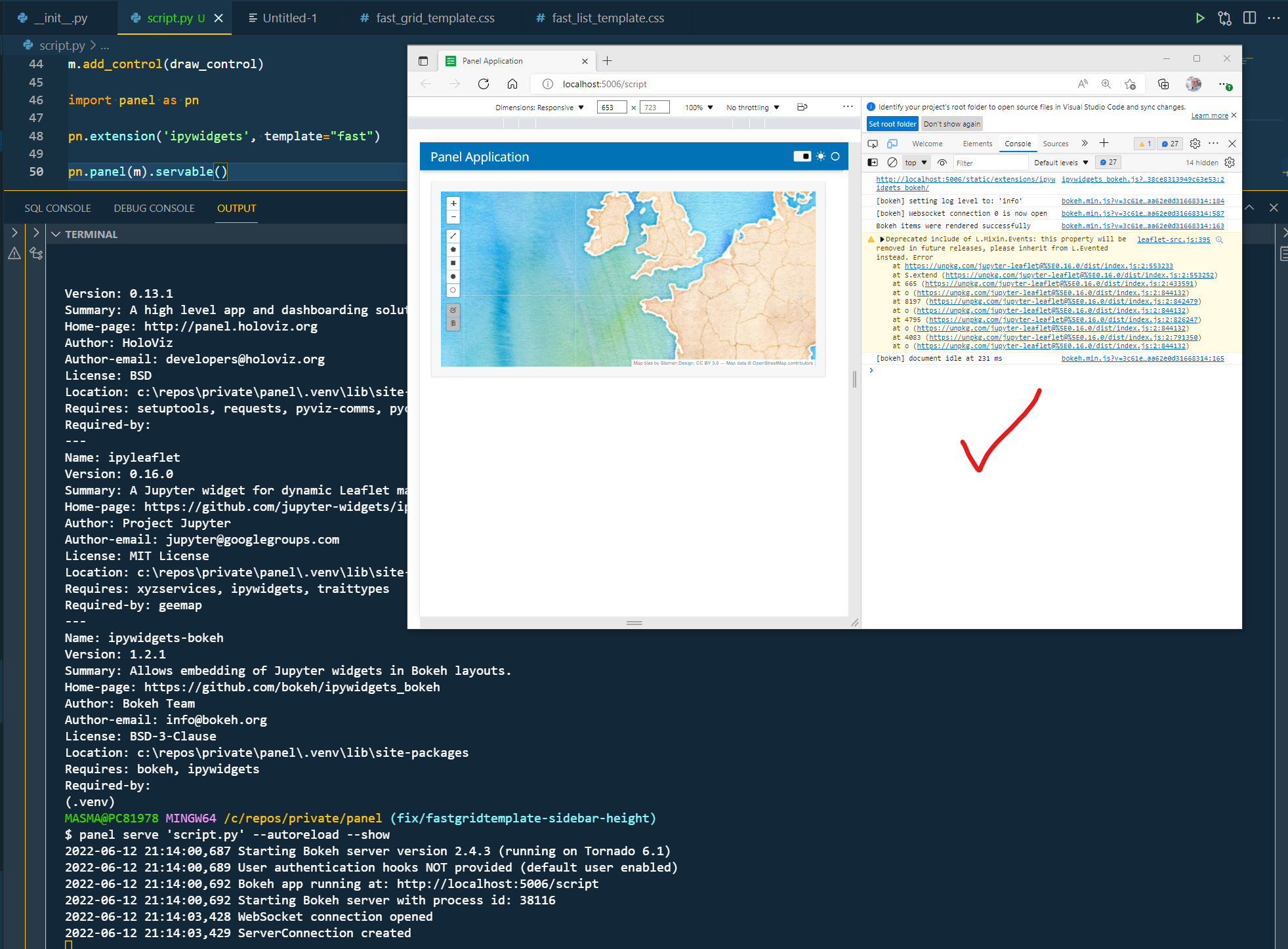Click the eye icon to add live expression

942,162
